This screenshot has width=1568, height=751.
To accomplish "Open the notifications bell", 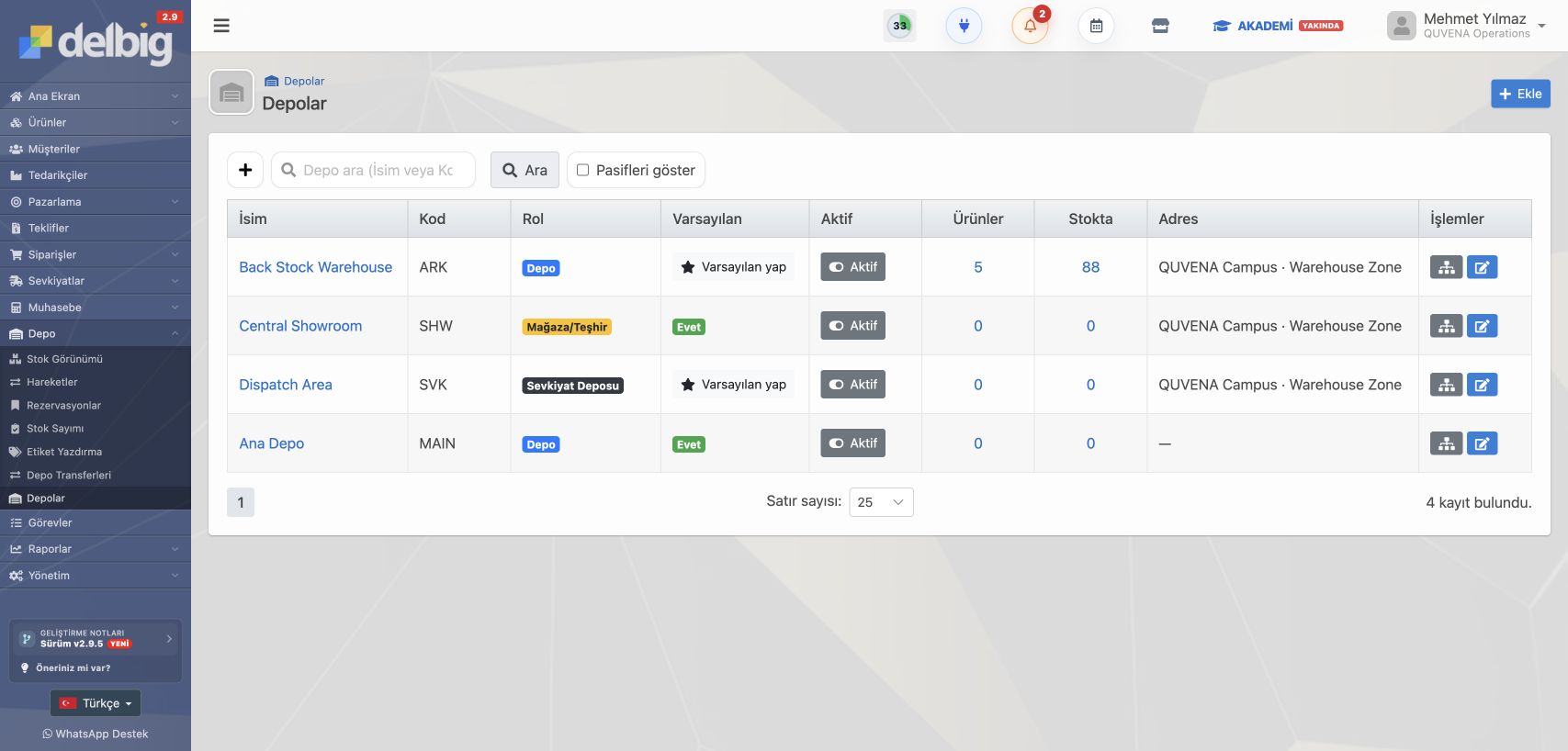I will click(1030, 26).
